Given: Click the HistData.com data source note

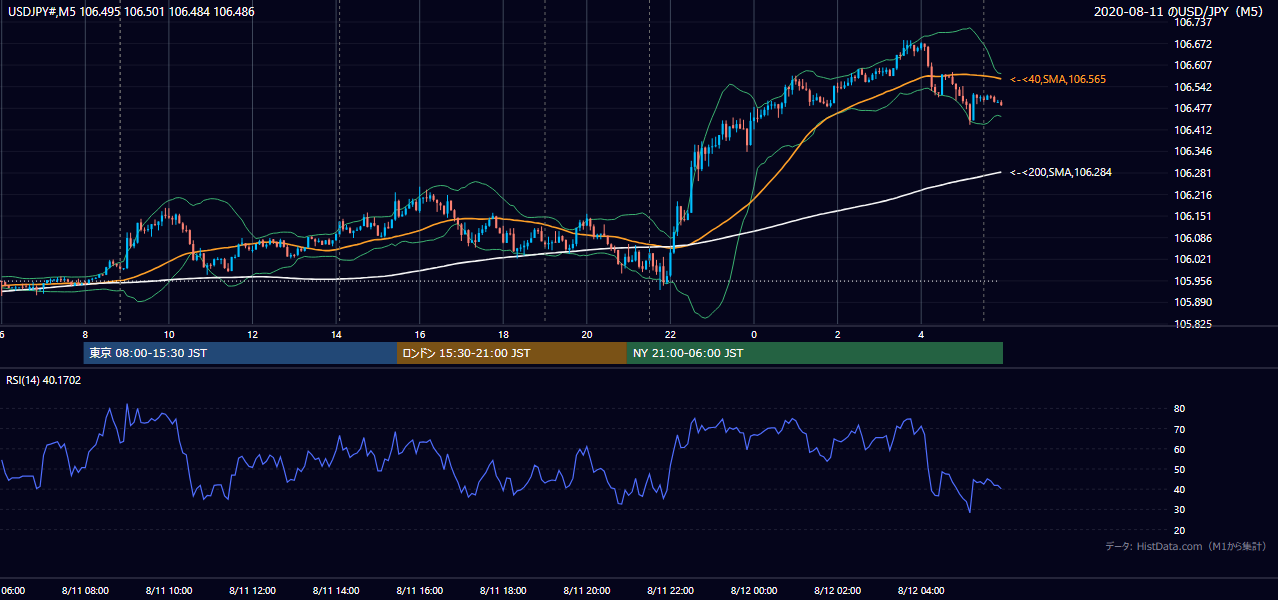Looking at the screenshot, I should [x=1186, y=546].
